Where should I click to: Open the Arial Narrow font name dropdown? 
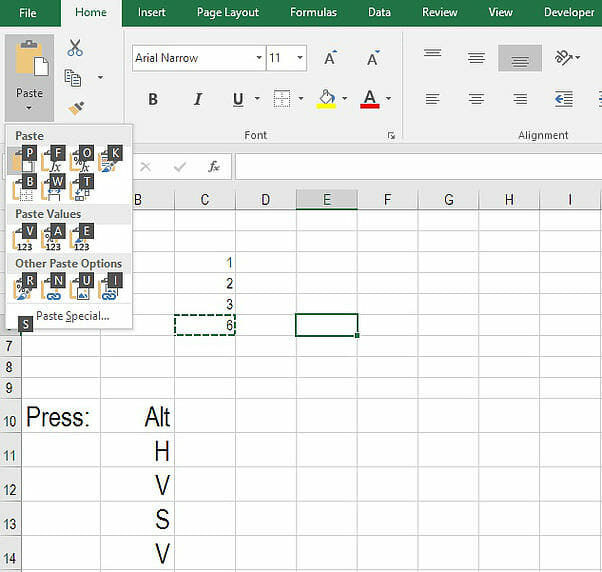[259, 58]
